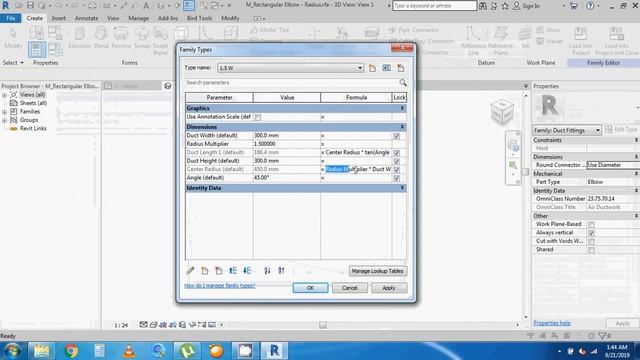Viewport: 640px width, 360px height.
Task: Click the Extrusion ribbon tool
Action: pos(80,38)
